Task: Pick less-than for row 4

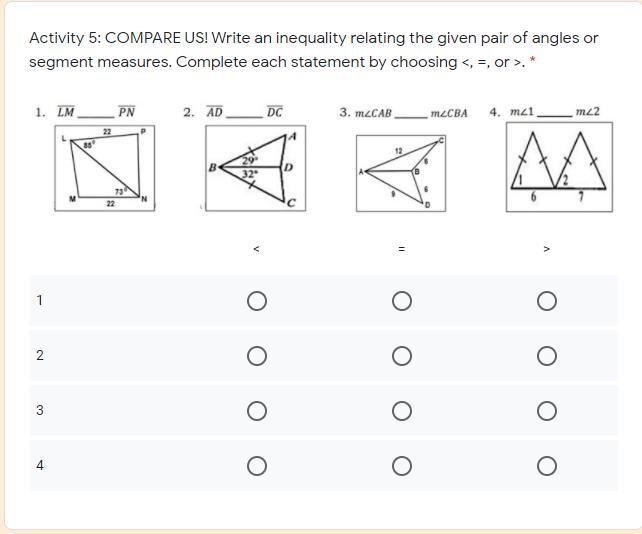Action: pyautogui.click(x=257, y=466)
